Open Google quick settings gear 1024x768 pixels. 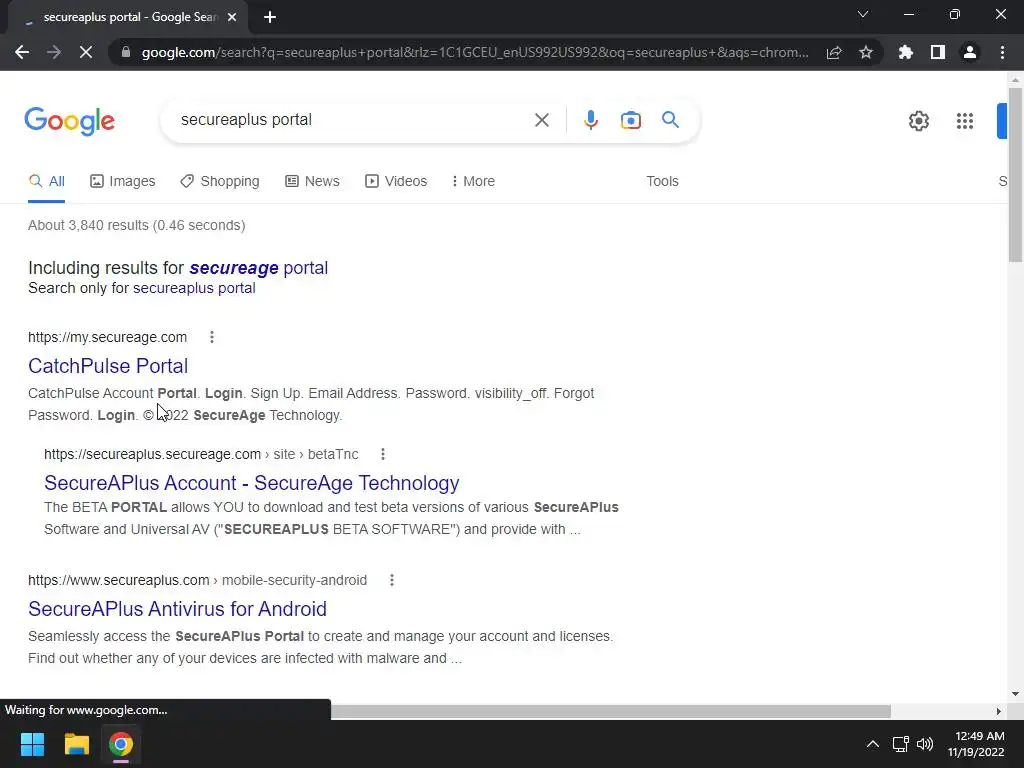point(919,121)
